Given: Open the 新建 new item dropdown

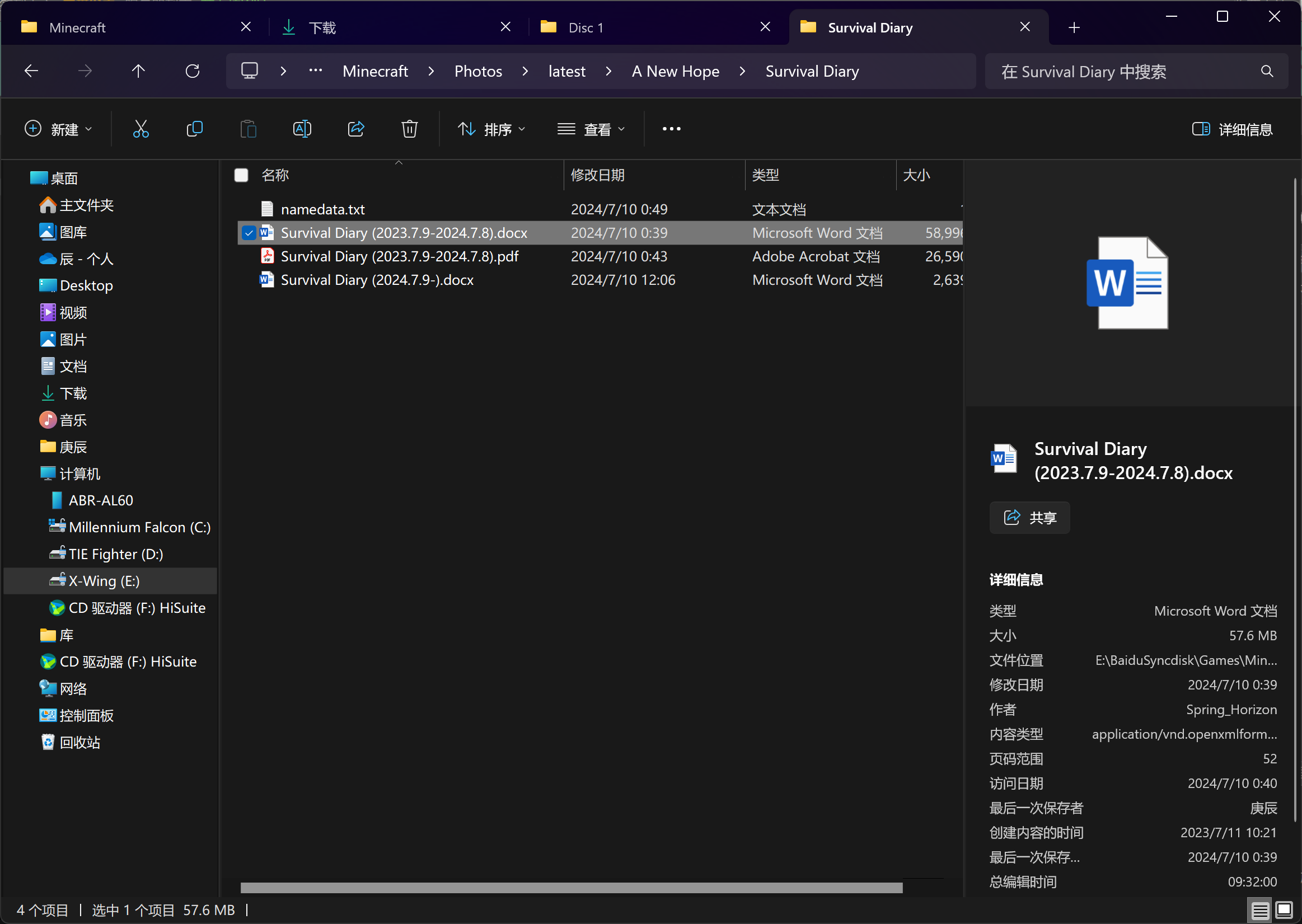Looking at the screenshot, I should (58, 129).
